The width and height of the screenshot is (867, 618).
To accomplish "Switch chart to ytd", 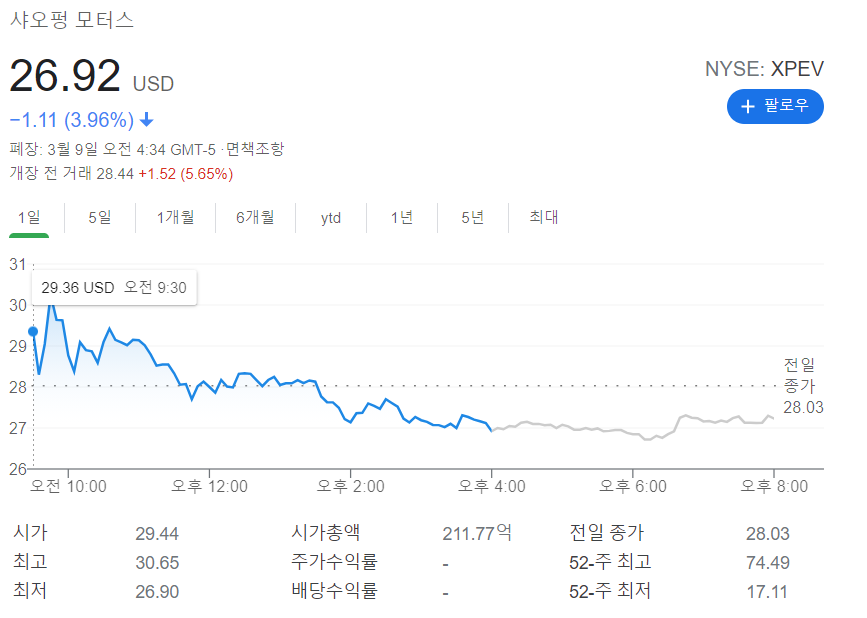I will click(x=331, y=218).
